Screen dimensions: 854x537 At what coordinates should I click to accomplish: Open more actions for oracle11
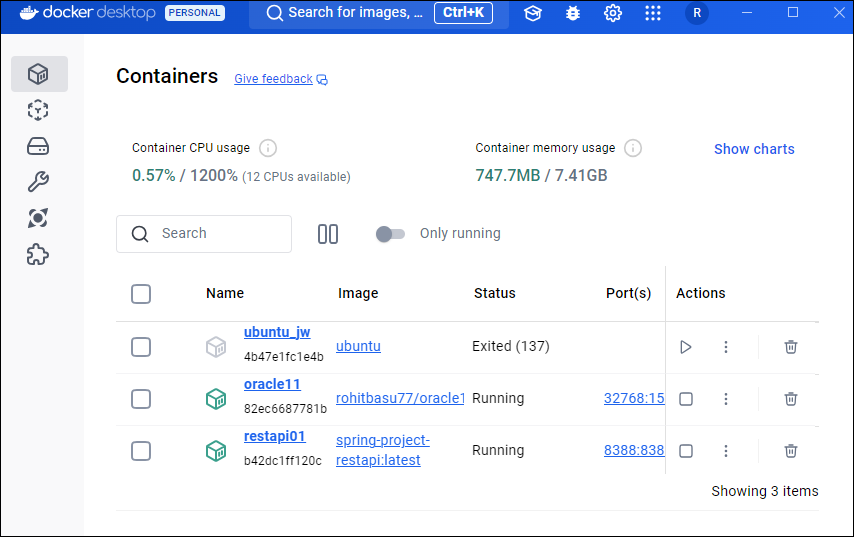click(x=725, y=399)
